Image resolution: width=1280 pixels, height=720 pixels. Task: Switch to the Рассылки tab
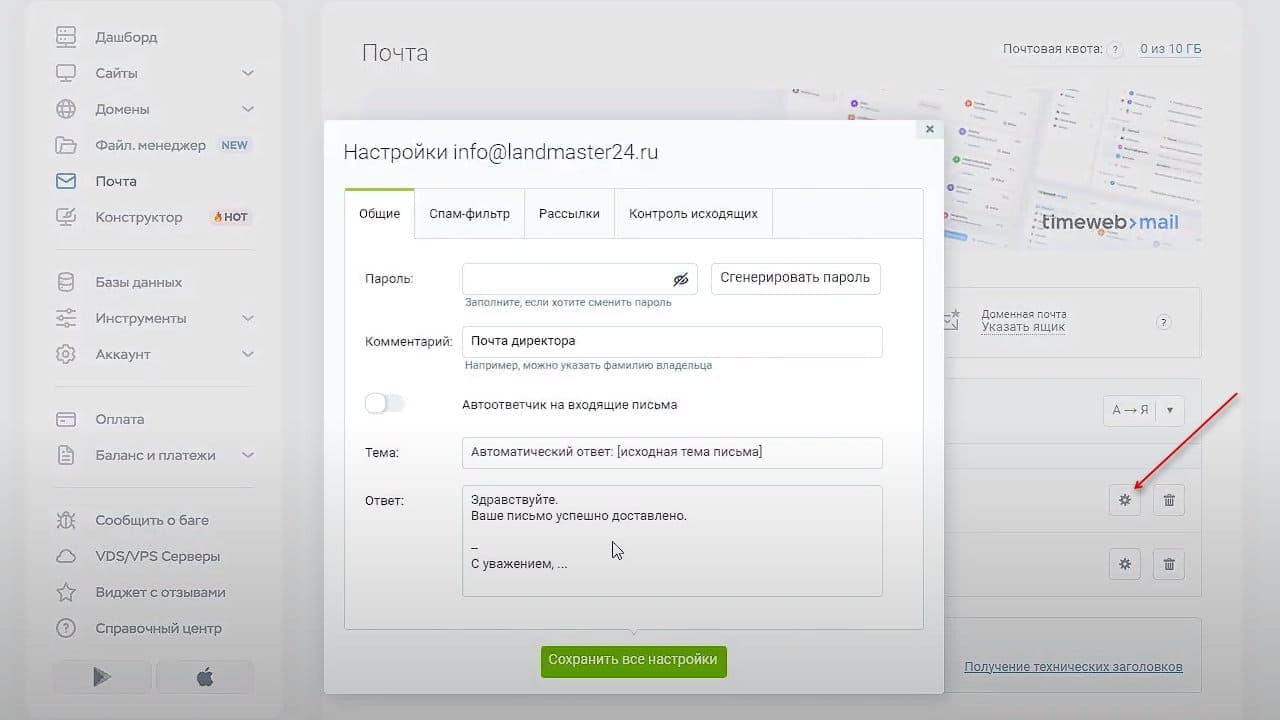pyautogui.click(x=569, y=214)
